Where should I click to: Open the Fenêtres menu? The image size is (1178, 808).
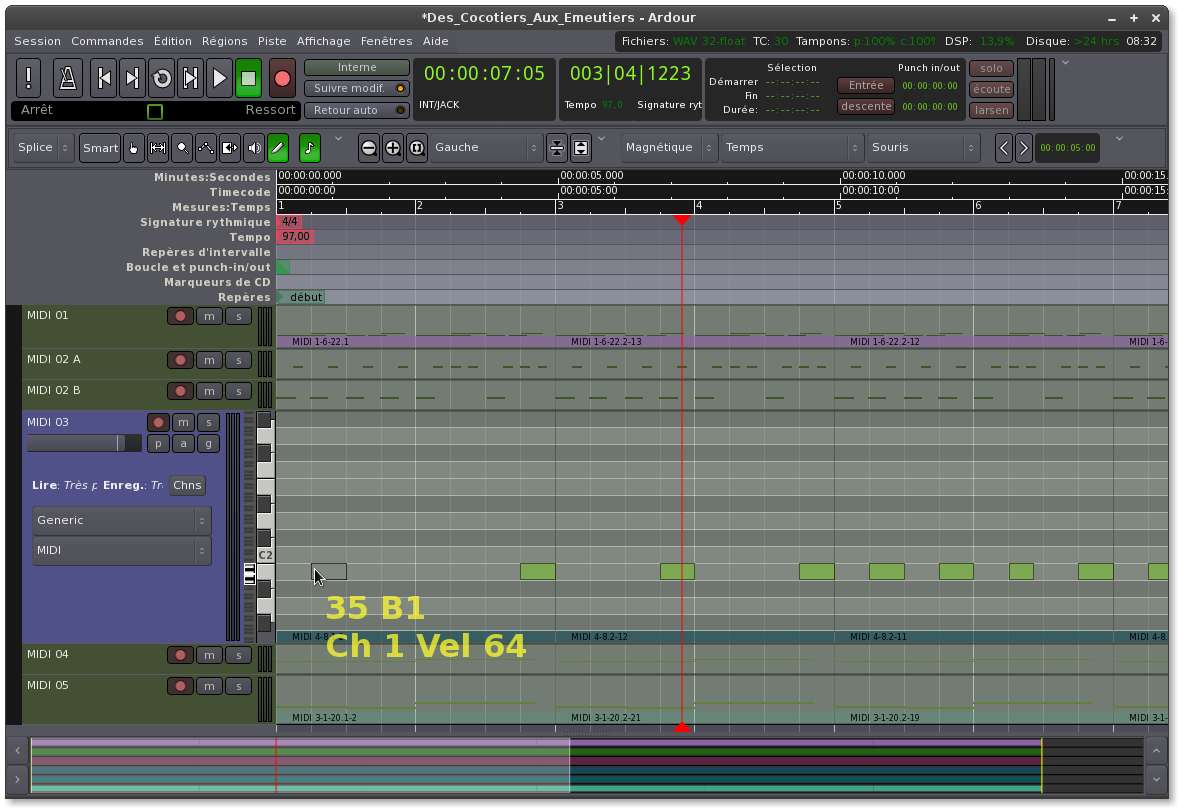pyautogui.click(x=386, y=41)
